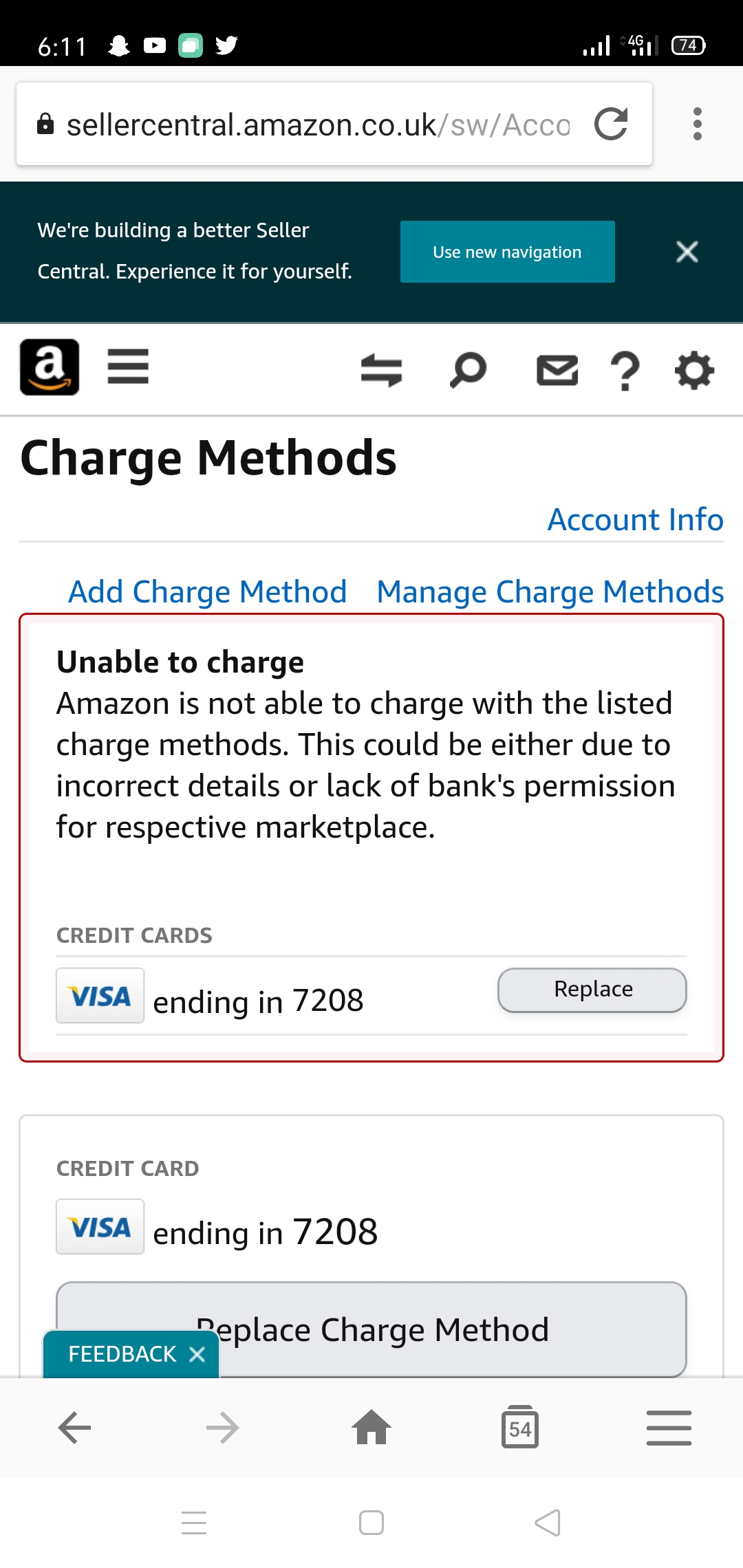Tap the marketplace switcher arrows icon
The image size is (743, 1568).
click(381, 370)
